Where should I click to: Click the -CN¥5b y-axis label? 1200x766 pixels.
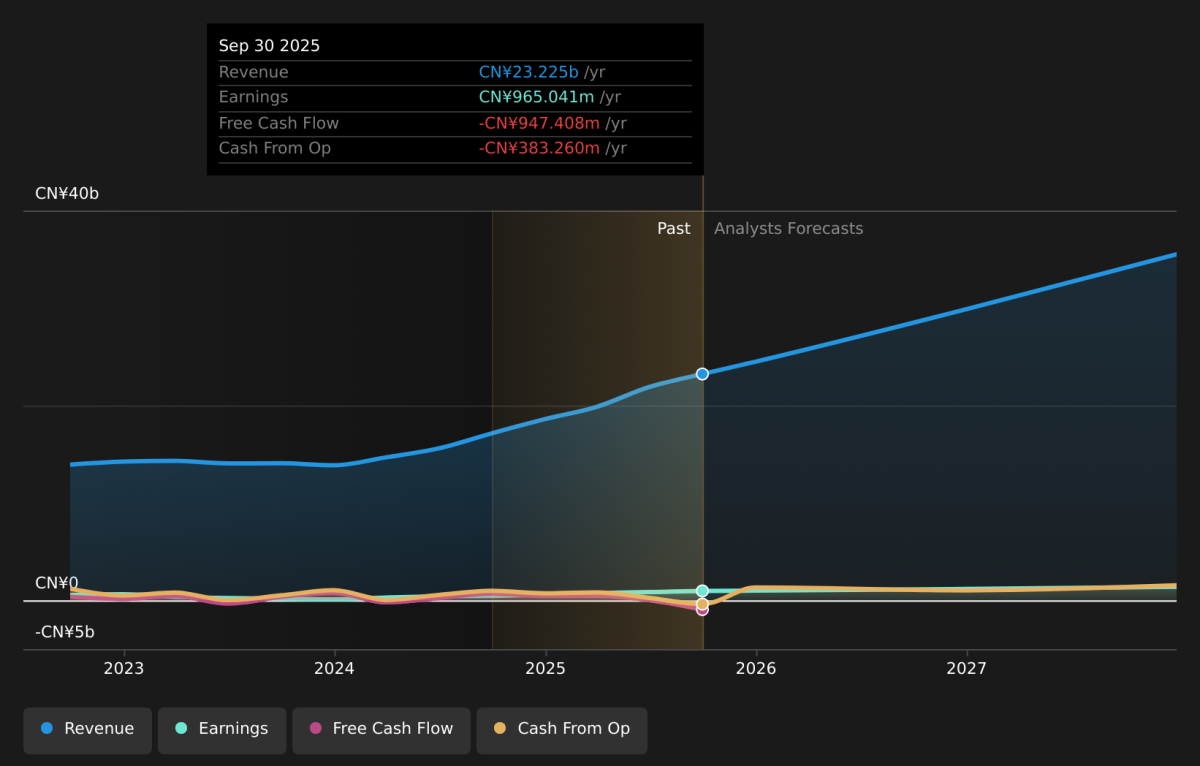(65, 632)
